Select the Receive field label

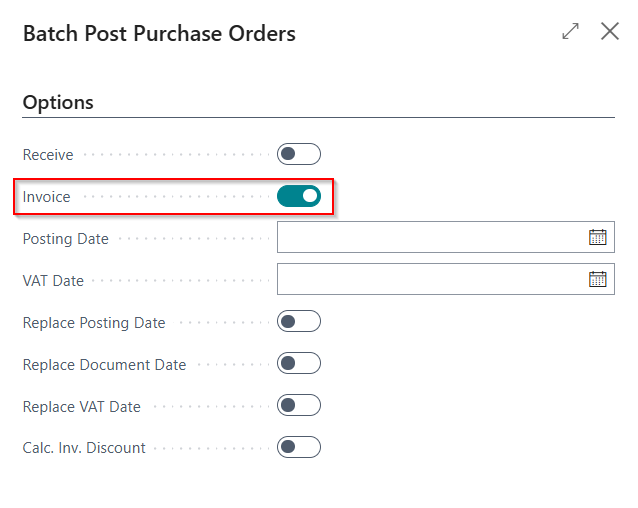48,155
